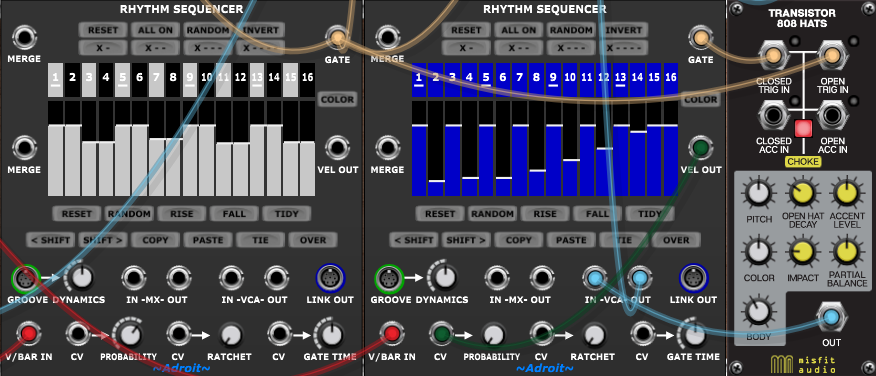Image resolution: width=876 pixels, height=376 pixels.
Task: Click the TIDY button on right sequencer
Action: point(649,213)
